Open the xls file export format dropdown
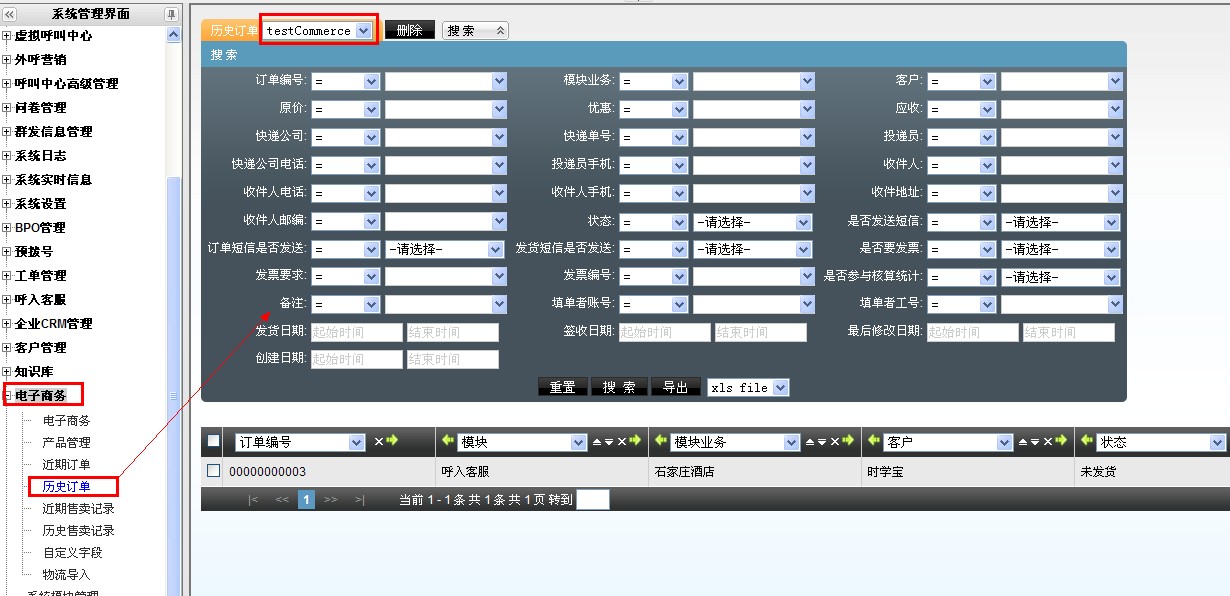Image resolution: width=1230 pixels, height=596 pixels. point(780,387)
